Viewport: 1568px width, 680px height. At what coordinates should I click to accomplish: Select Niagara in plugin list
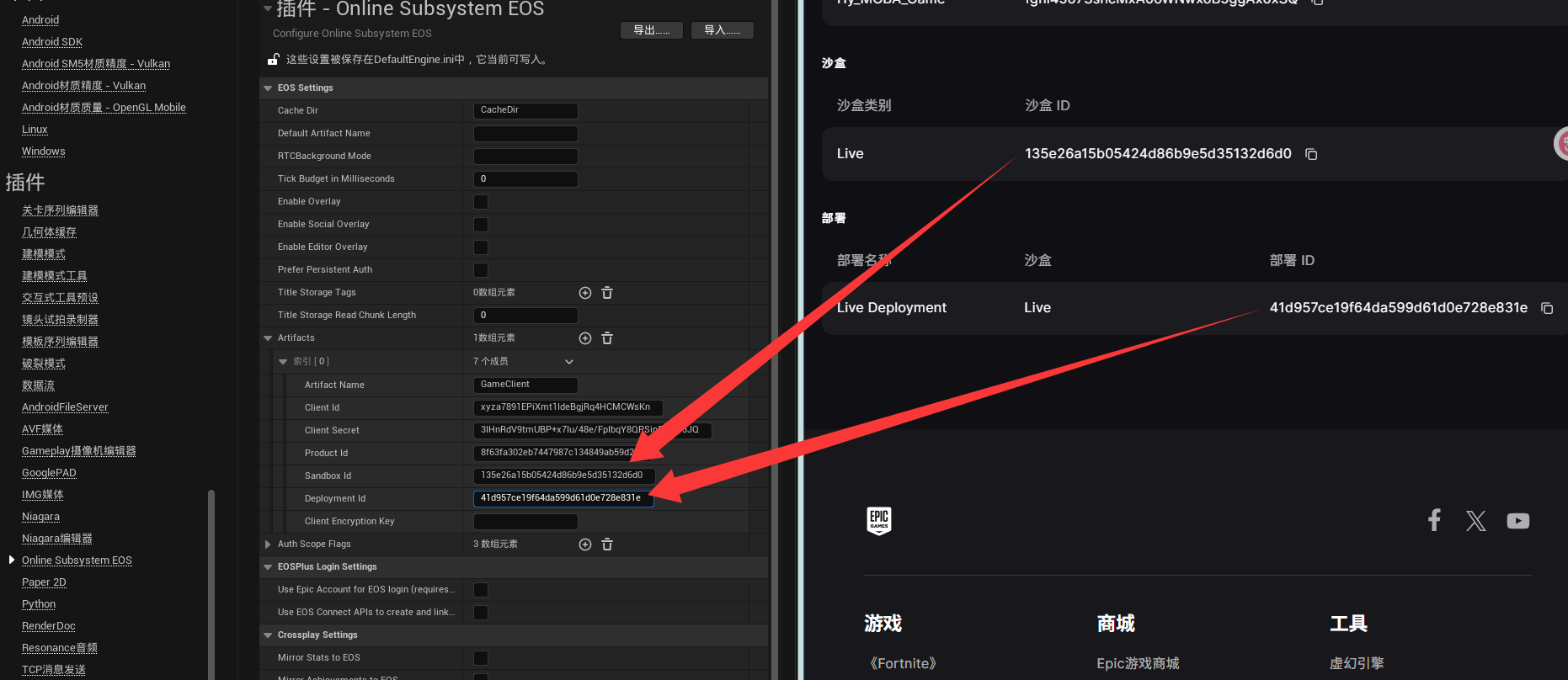click(40, 517)
